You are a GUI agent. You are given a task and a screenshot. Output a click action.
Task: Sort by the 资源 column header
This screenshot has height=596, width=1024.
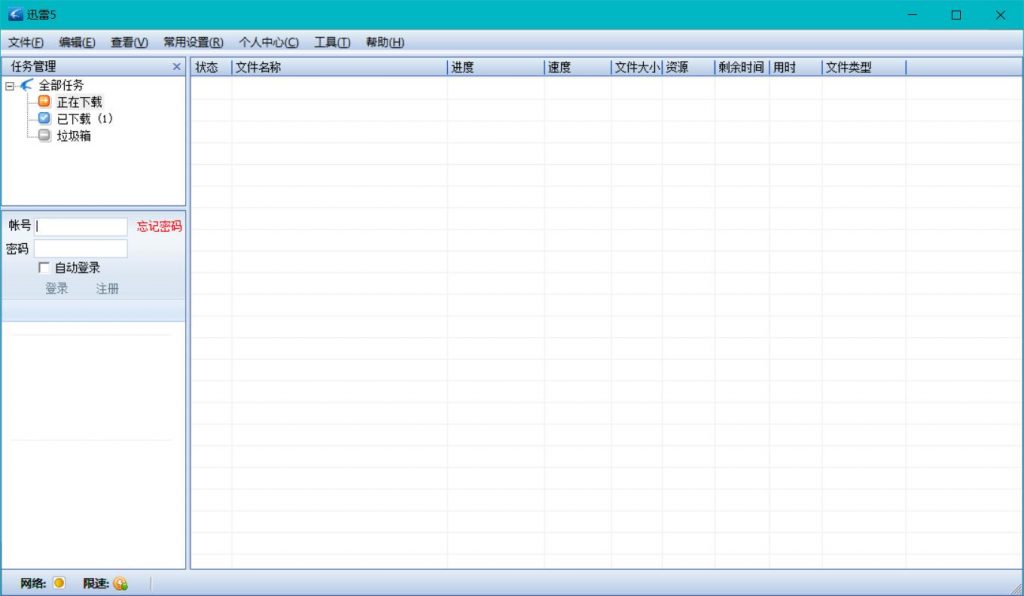tap(689, 67)
